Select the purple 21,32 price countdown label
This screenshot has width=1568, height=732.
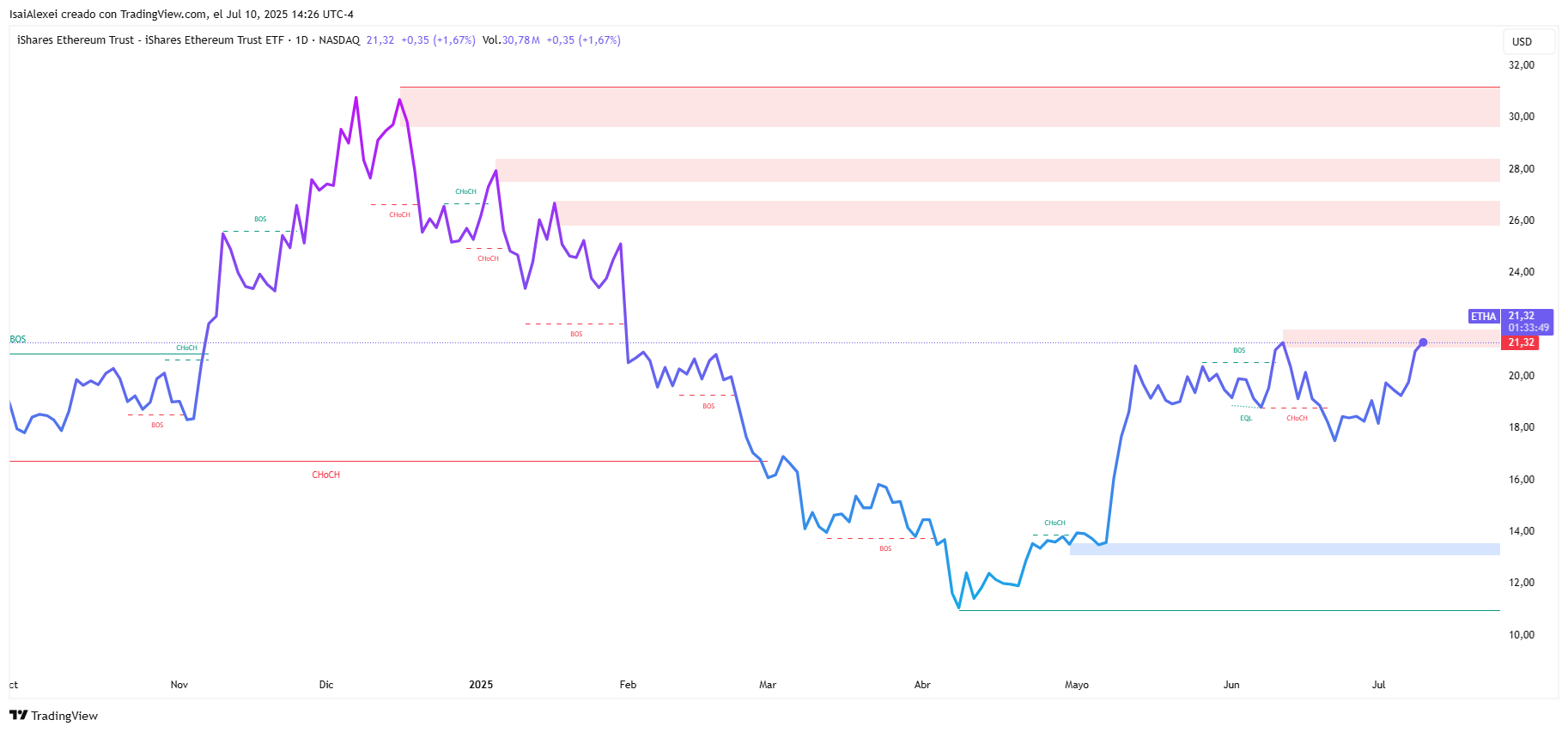tap(1528, 322)
